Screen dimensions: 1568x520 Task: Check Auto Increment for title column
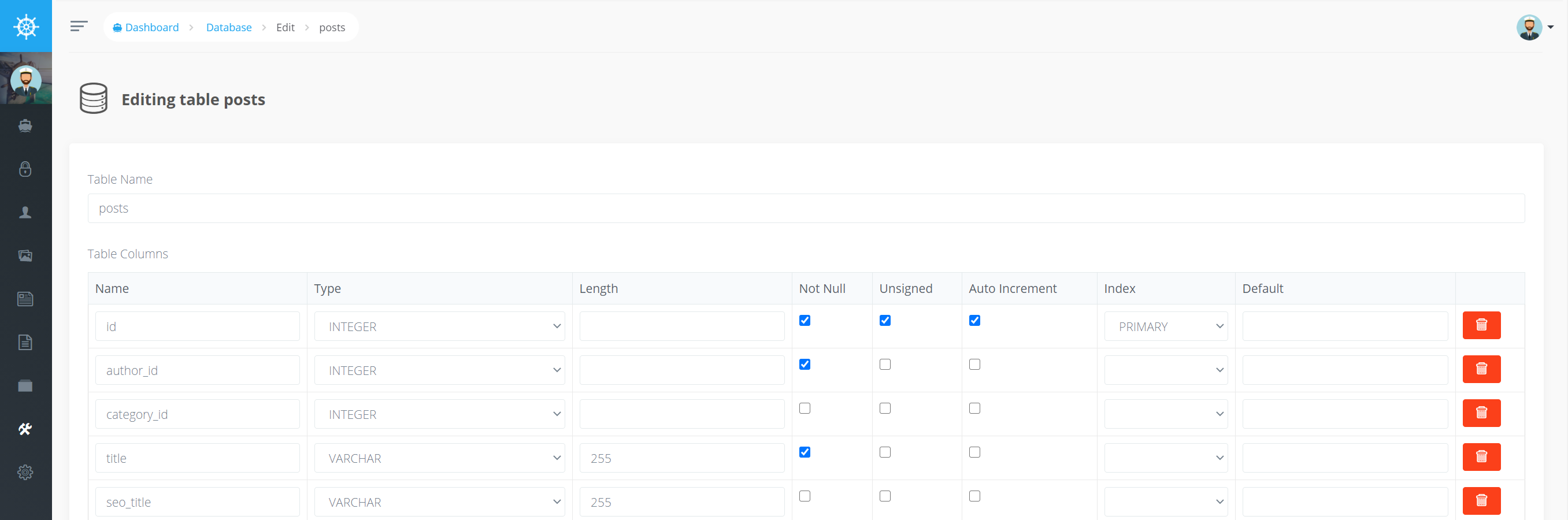point(974,452)
